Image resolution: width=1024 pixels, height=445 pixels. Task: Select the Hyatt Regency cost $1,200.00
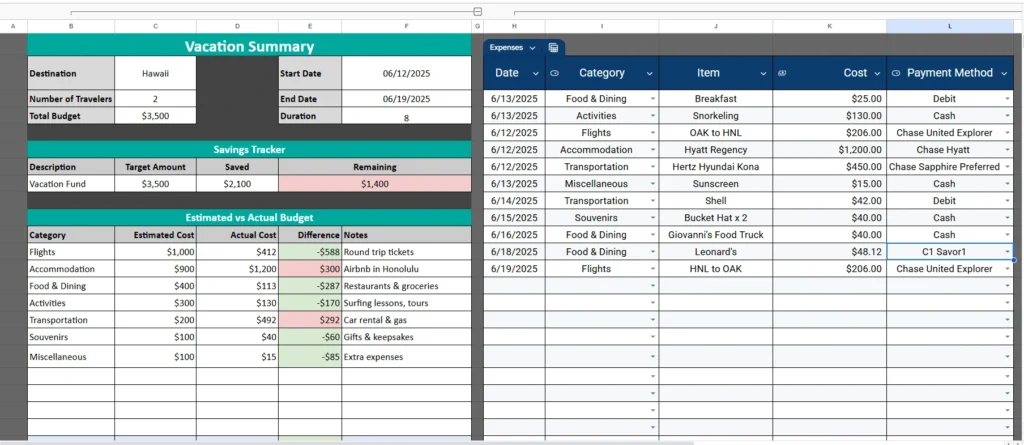point(829,150)
